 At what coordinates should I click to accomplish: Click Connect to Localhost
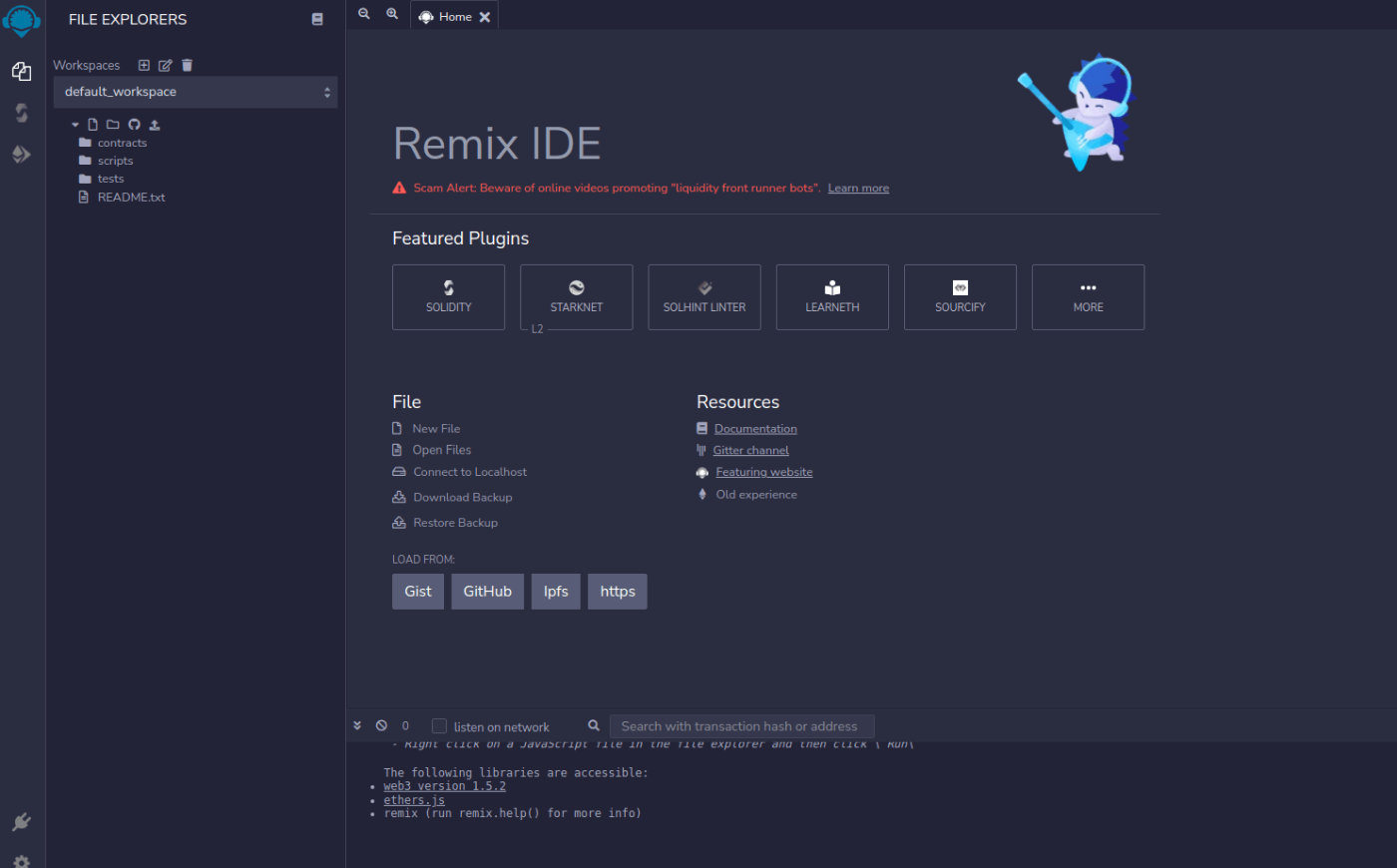pyautogui.click(x=470, y=472)
